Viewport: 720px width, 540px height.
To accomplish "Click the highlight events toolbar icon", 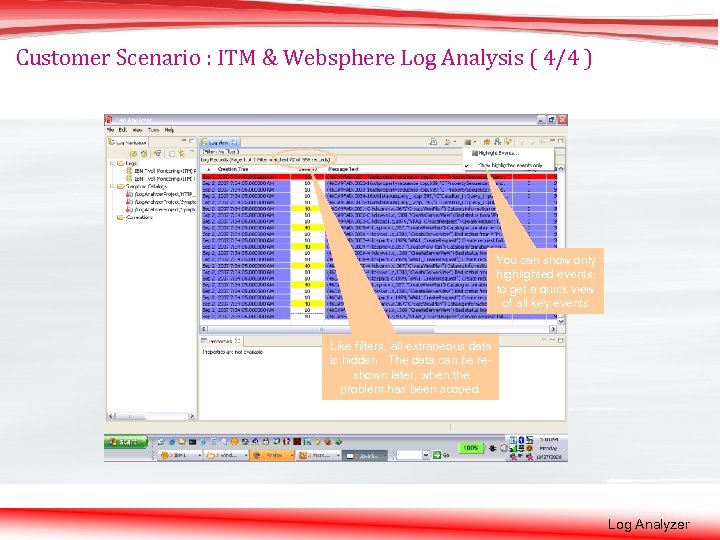I will pyautogui.click(x=467, y=142).
